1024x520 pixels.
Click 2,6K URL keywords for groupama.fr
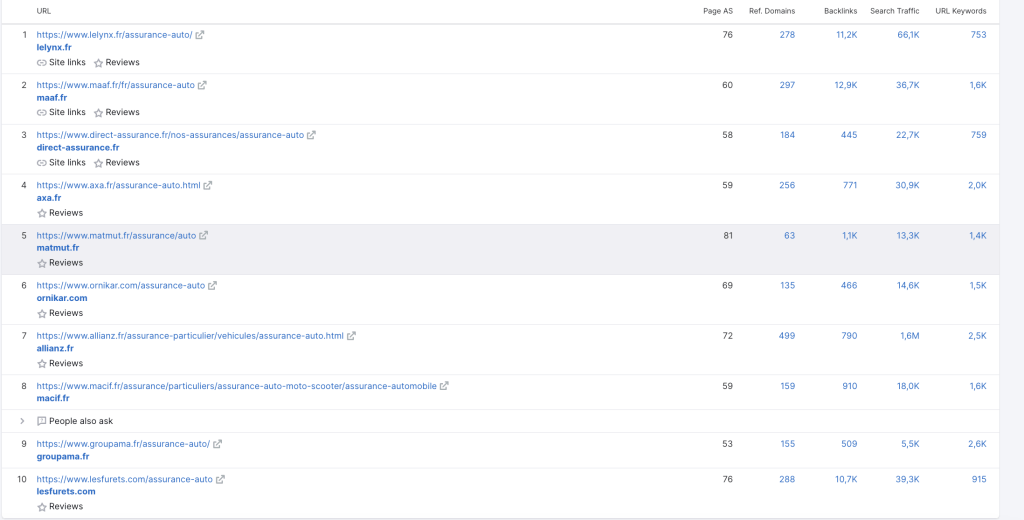click(977, 444)
